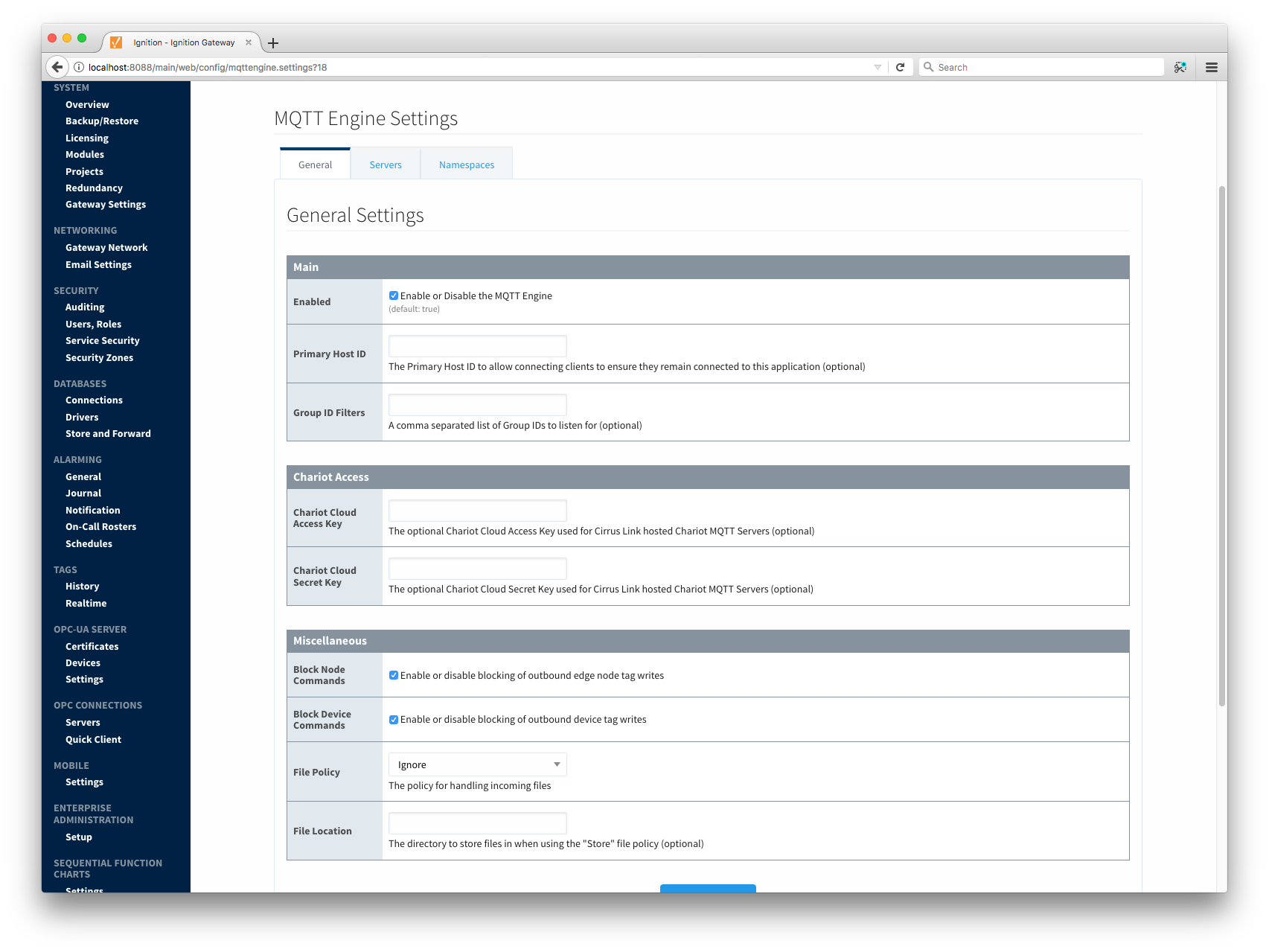The image size is (1269, 952).
Task: Click the search magnifier icon
Action: coord(929,67)
